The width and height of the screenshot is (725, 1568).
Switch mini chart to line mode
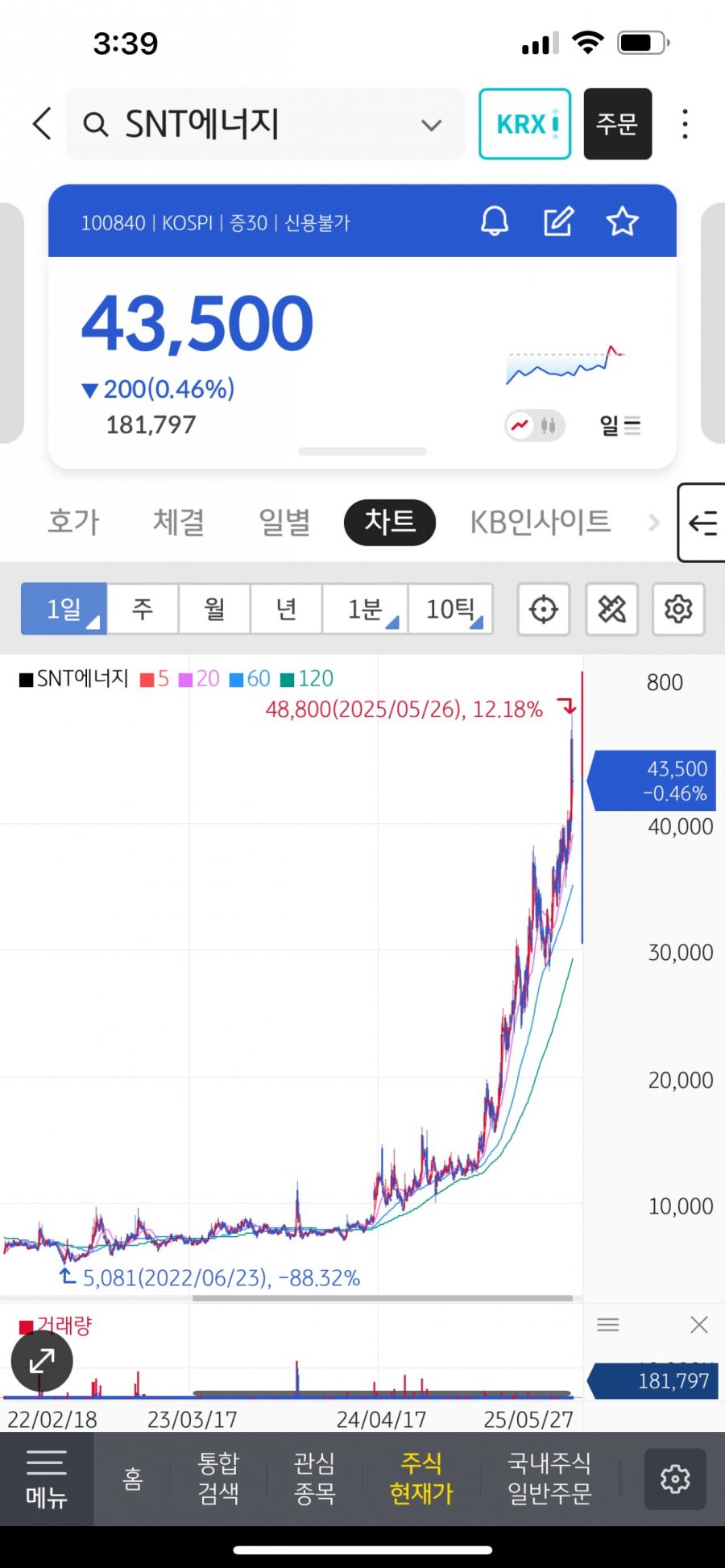[x=520, y=425]
